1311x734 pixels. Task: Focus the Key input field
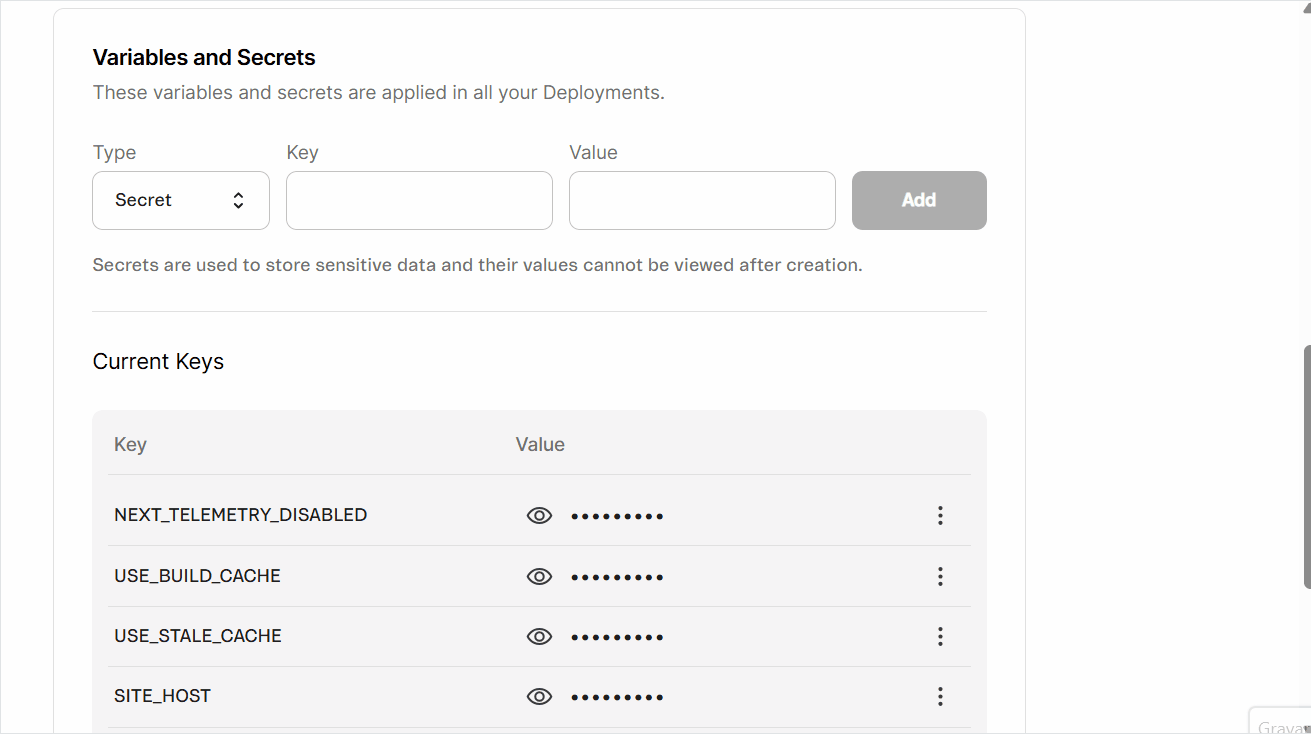click(419, 200)
